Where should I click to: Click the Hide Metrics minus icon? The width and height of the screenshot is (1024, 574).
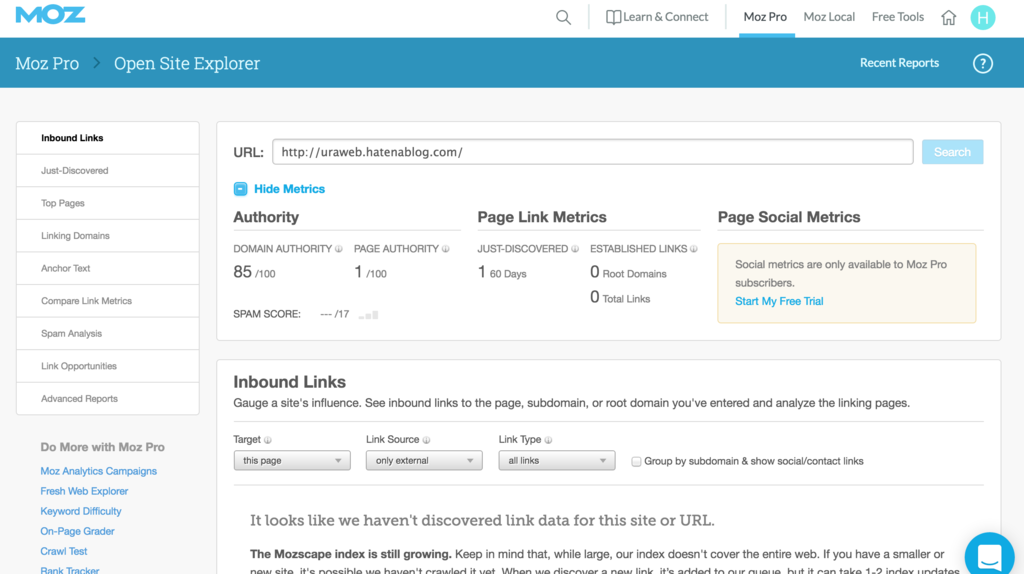pyautogui.click(x=240, y=189)
